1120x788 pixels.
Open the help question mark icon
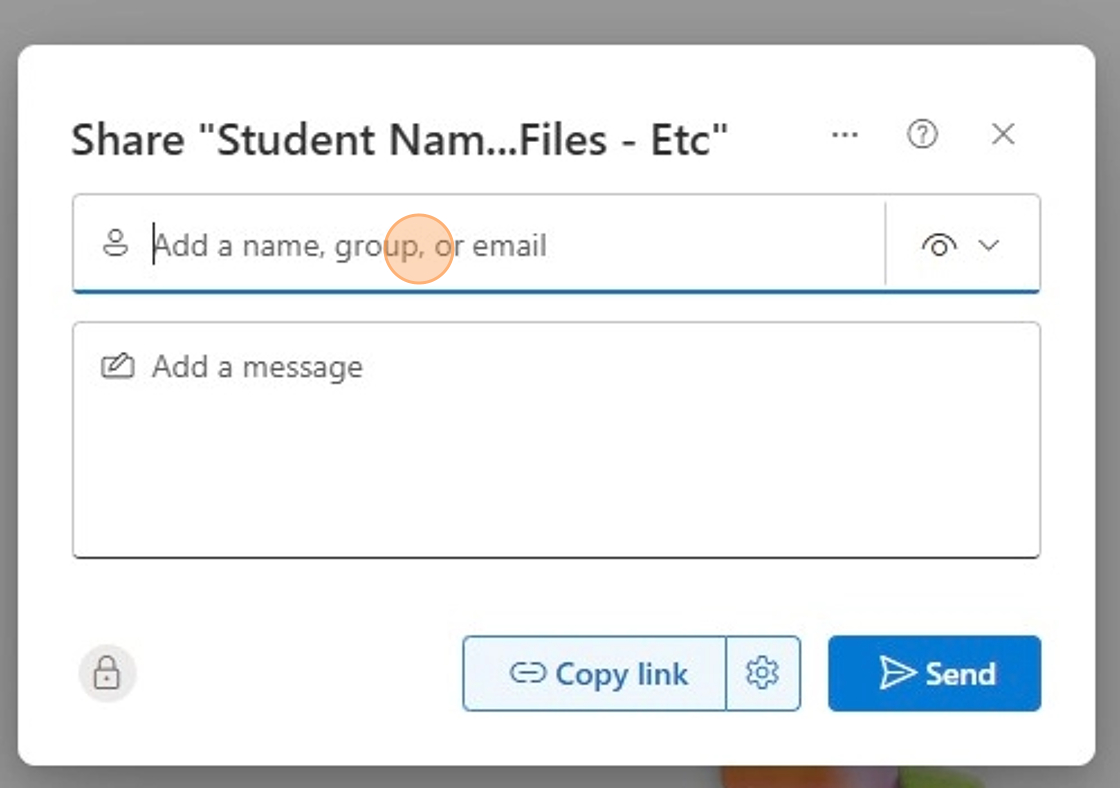pyautogui.click(x=922, y=134)
